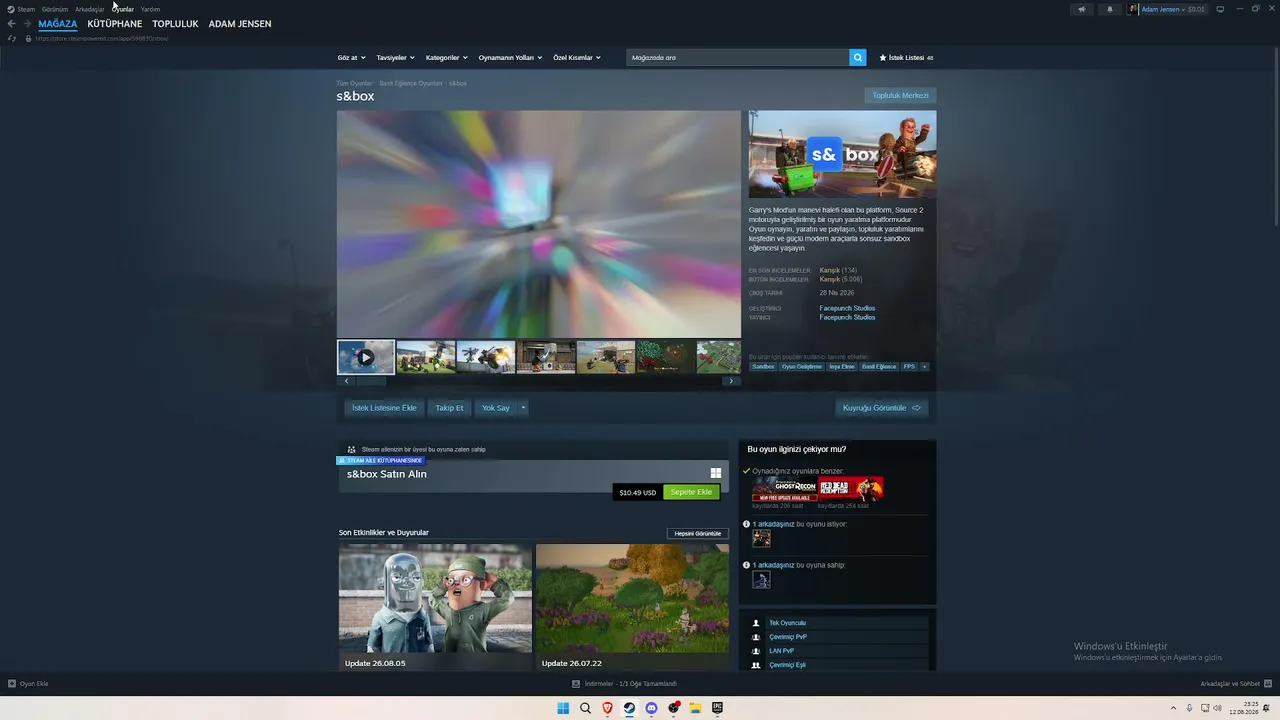
Task: Open the Windows Start menu
Action: click(563, 708)
